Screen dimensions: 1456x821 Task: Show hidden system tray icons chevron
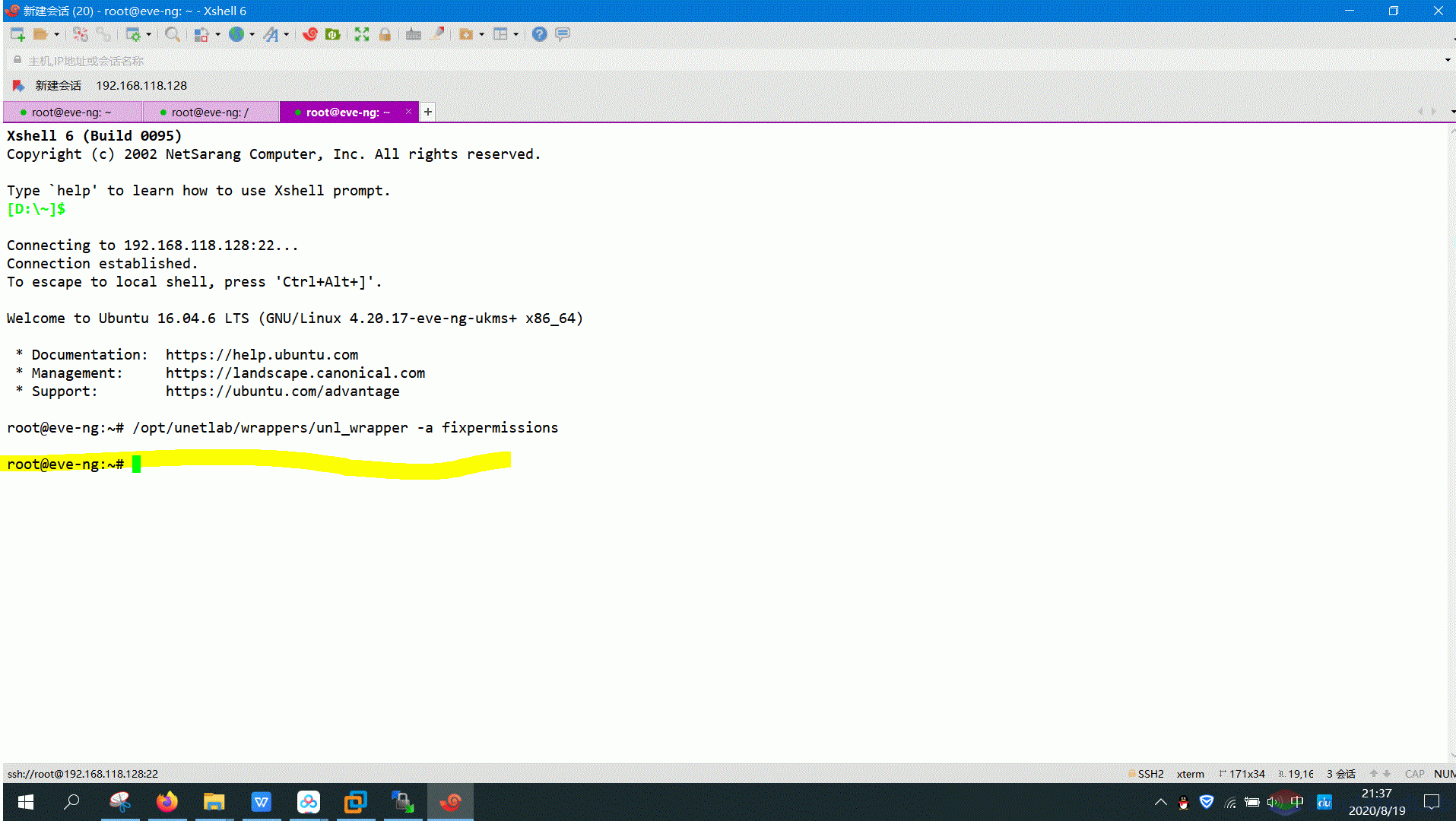[1160, 802]
